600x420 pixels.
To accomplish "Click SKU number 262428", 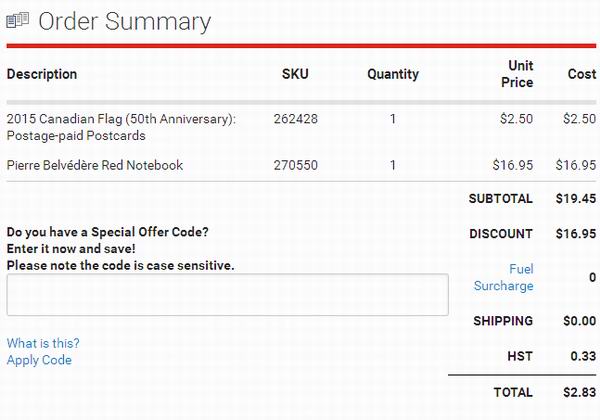I will click(295, 119).
